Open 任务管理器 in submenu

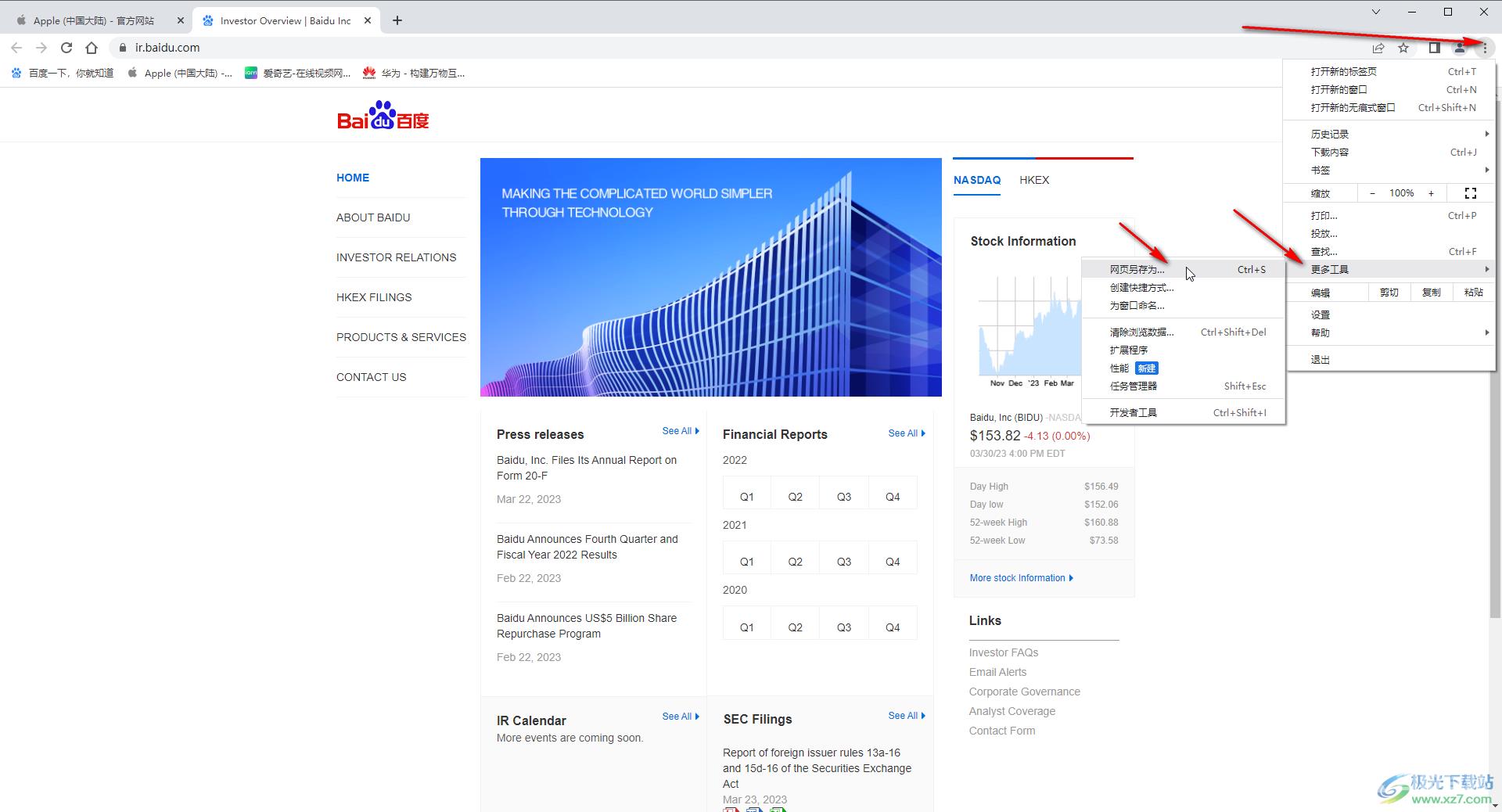[1184, 386]
